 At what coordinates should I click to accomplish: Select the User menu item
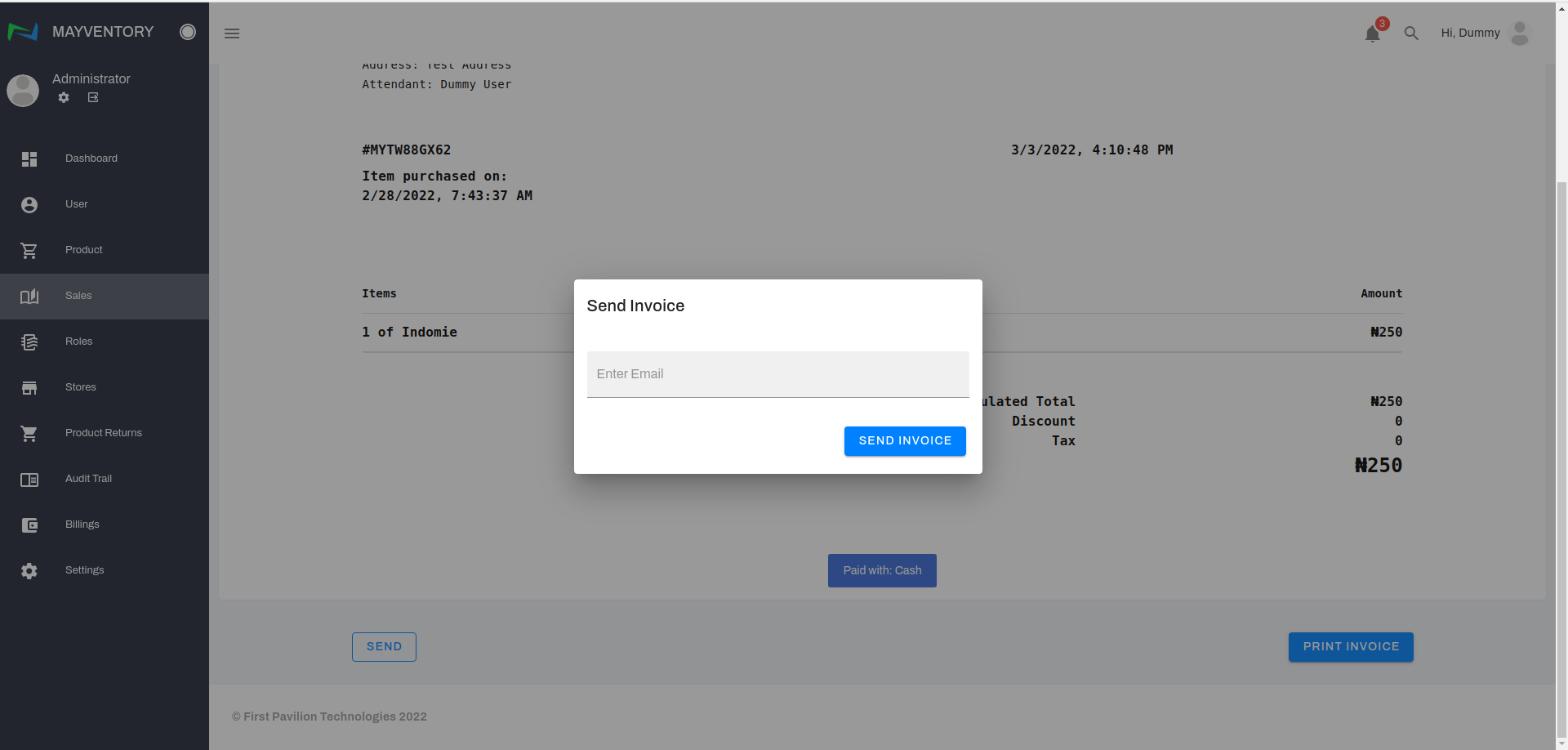[x=77, y=204]
